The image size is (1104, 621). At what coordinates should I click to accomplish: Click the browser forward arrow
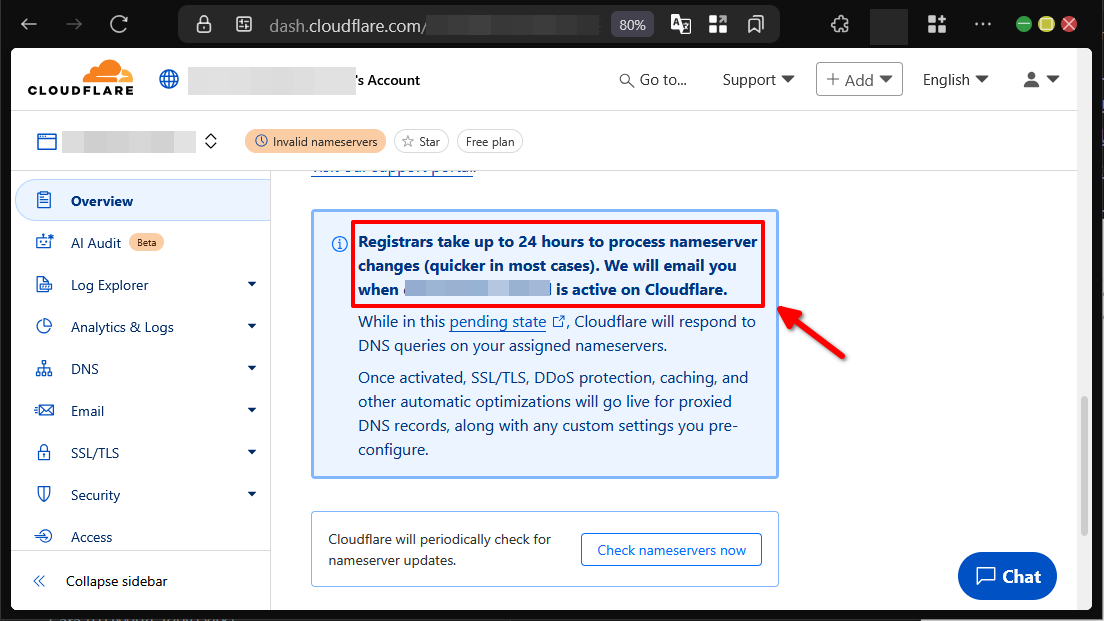pyautogui.click(x=74, y=25)
